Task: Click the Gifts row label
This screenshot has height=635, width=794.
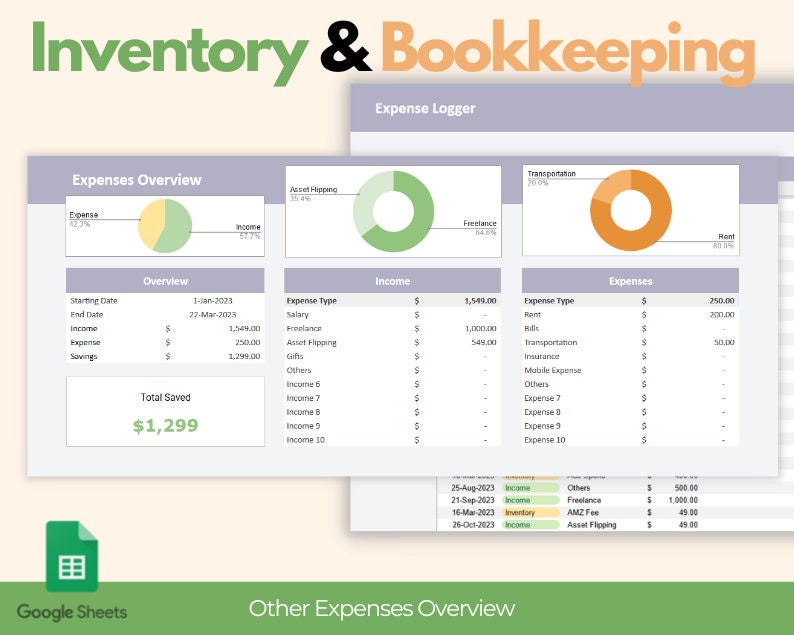Action: 295,356
